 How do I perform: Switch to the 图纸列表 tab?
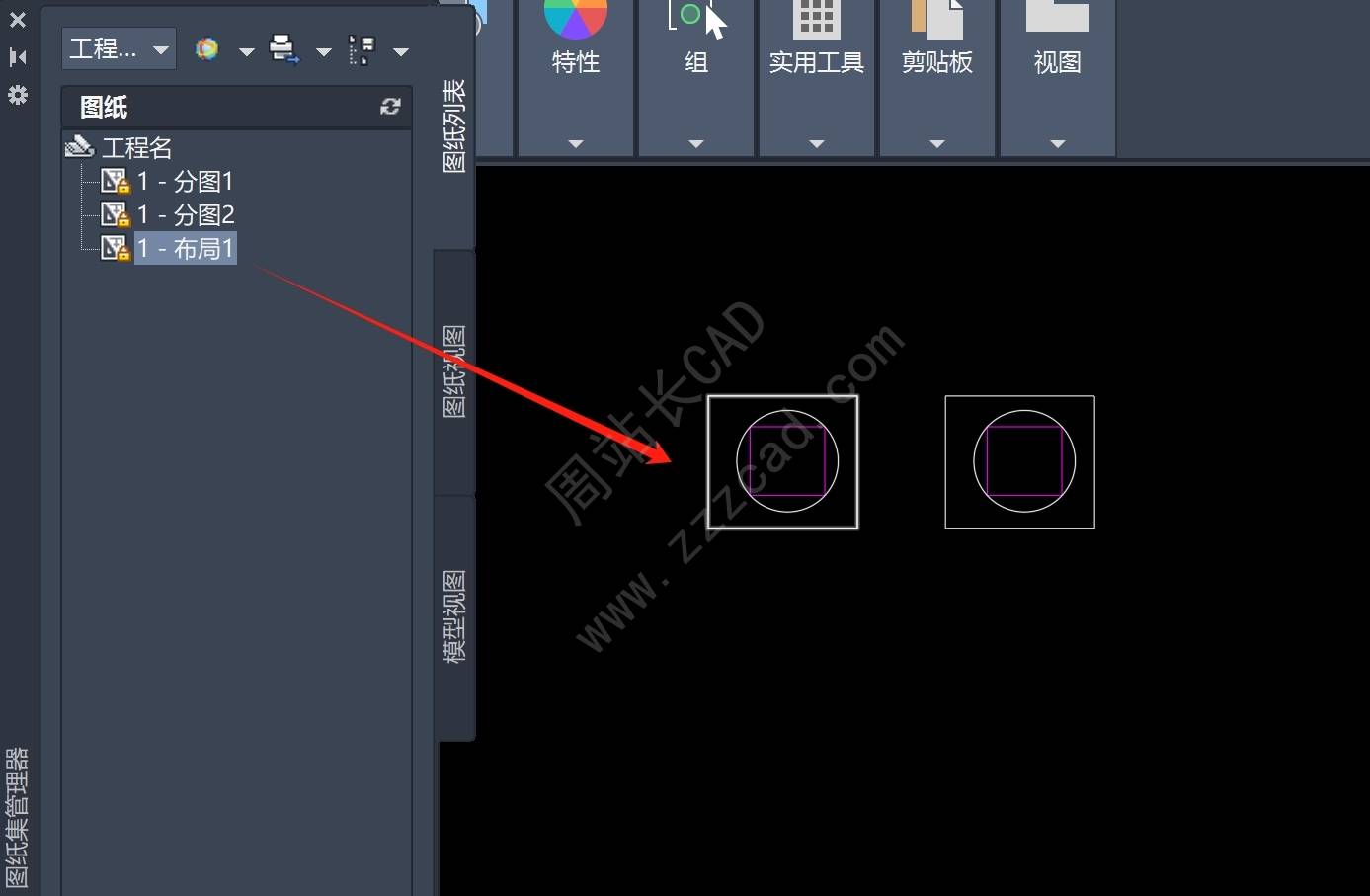[454, 126]
